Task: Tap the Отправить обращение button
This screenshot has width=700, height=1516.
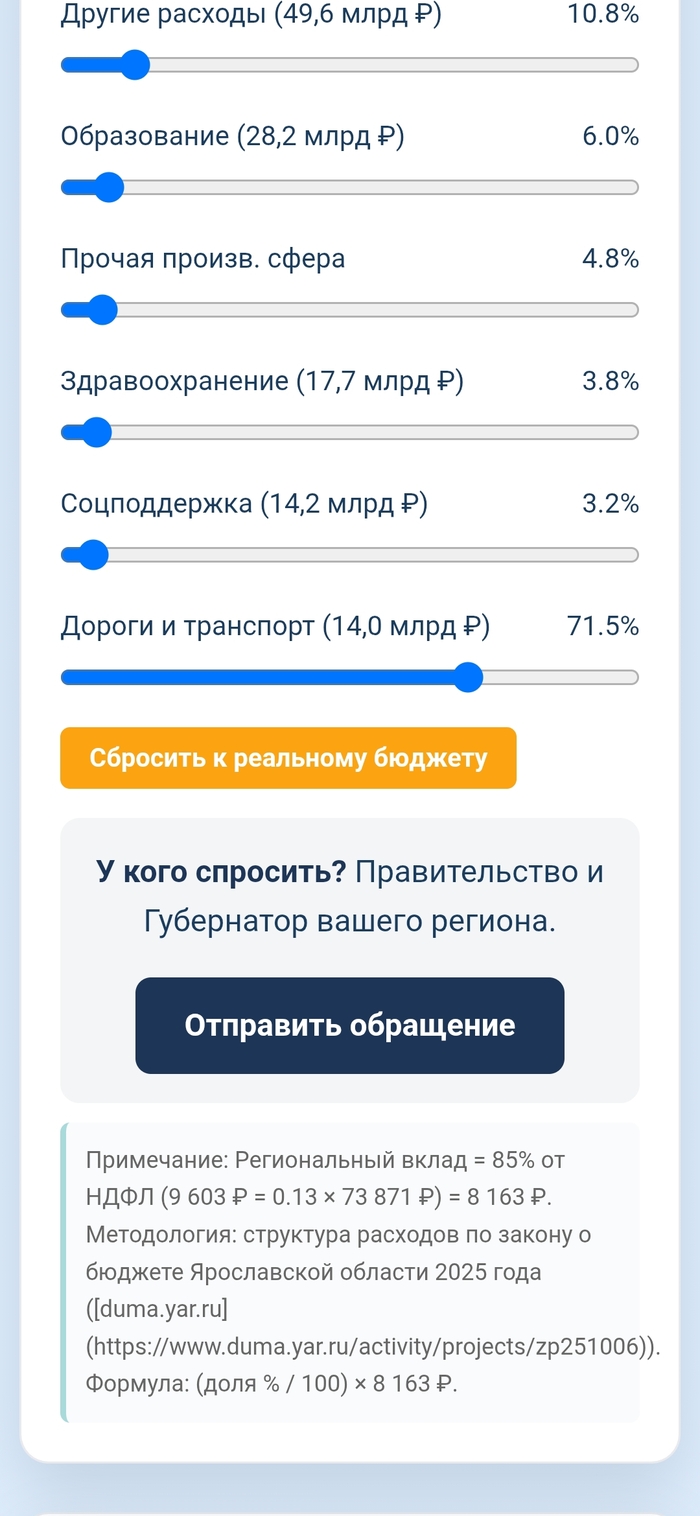Action: pyautogui.click(x=349, y=1025)
